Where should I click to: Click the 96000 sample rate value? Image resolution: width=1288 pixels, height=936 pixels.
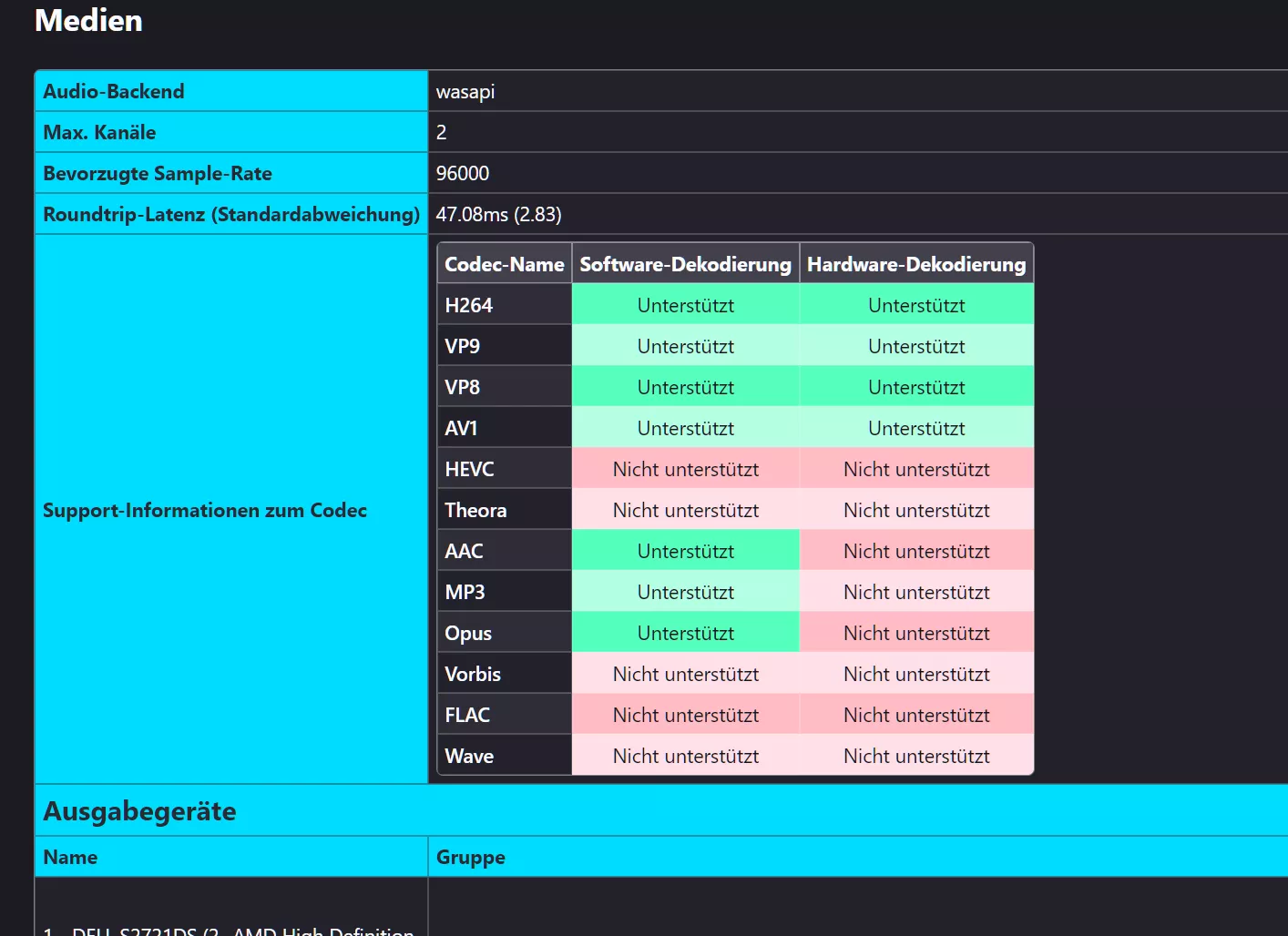pyautogui.click(x=463, y=173)
